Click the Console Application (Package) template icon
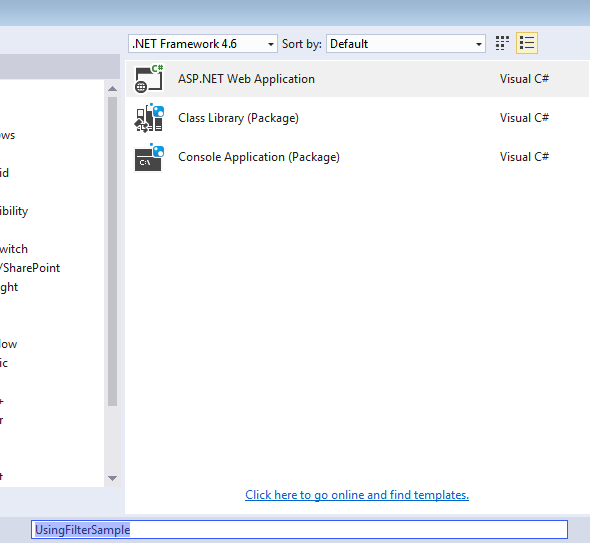This screenshot has width=590, height=543. tap(149, 157)
